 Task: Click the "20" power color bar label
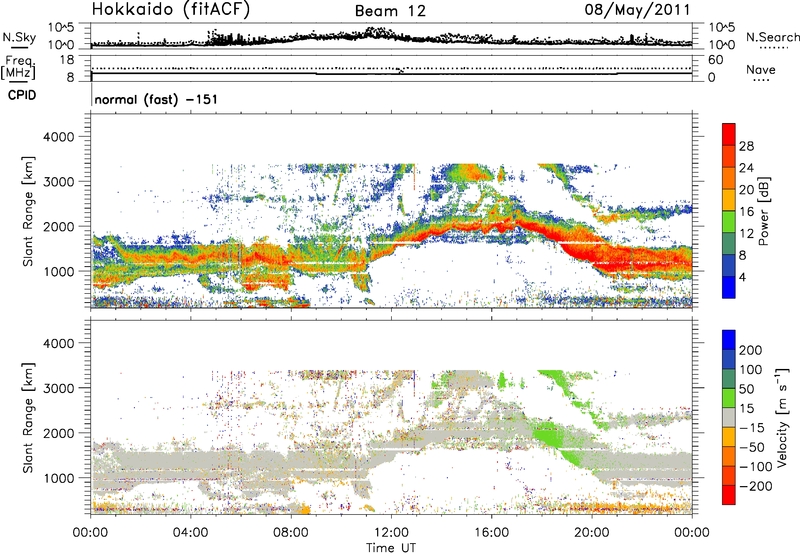746,190
